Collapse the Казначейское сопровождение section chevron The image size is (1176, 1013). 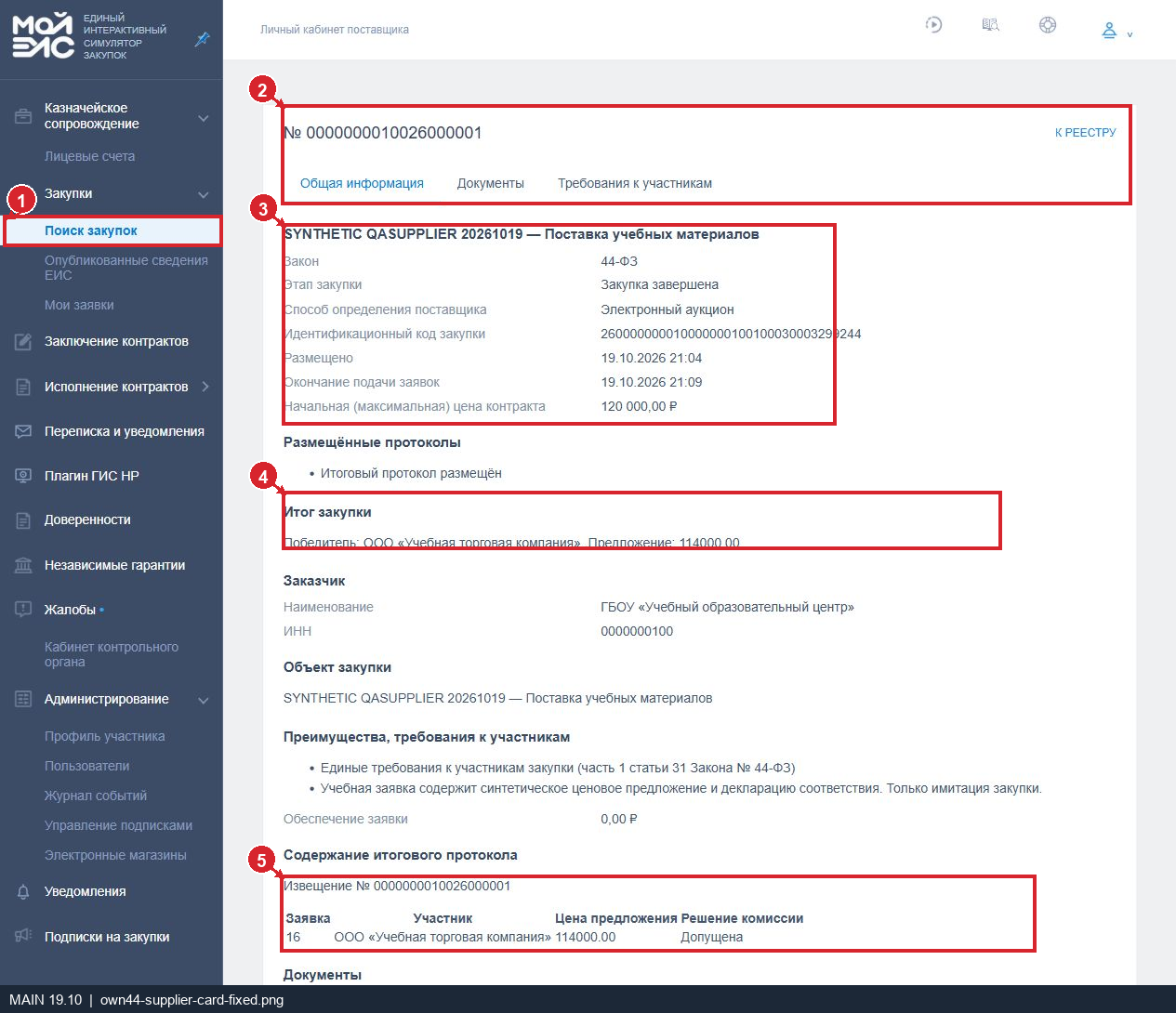204,118
